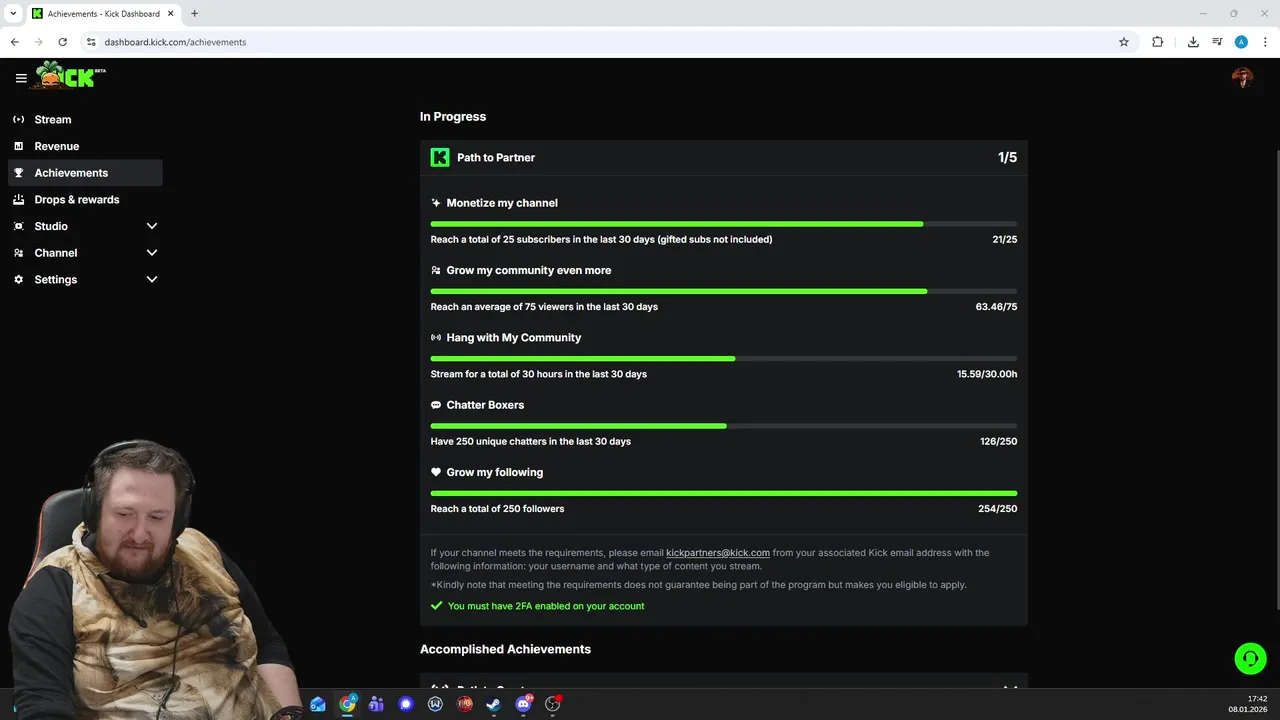Click the 1/5 progress counter
This screenshot has height=720, width=1280.
(x=1007, y=157)
